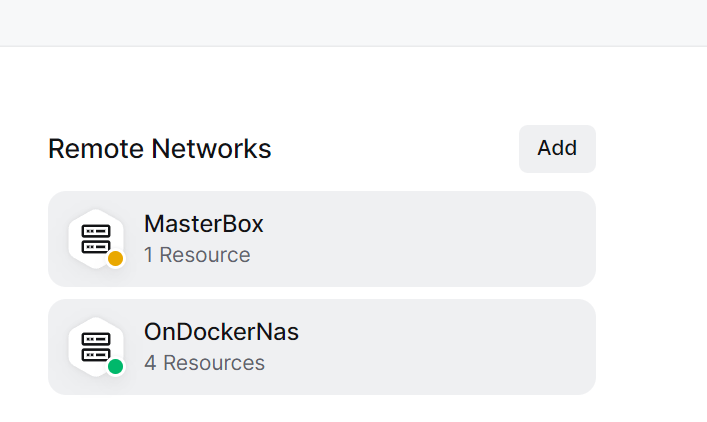Click the Remote Networks heading

point(160,149)
